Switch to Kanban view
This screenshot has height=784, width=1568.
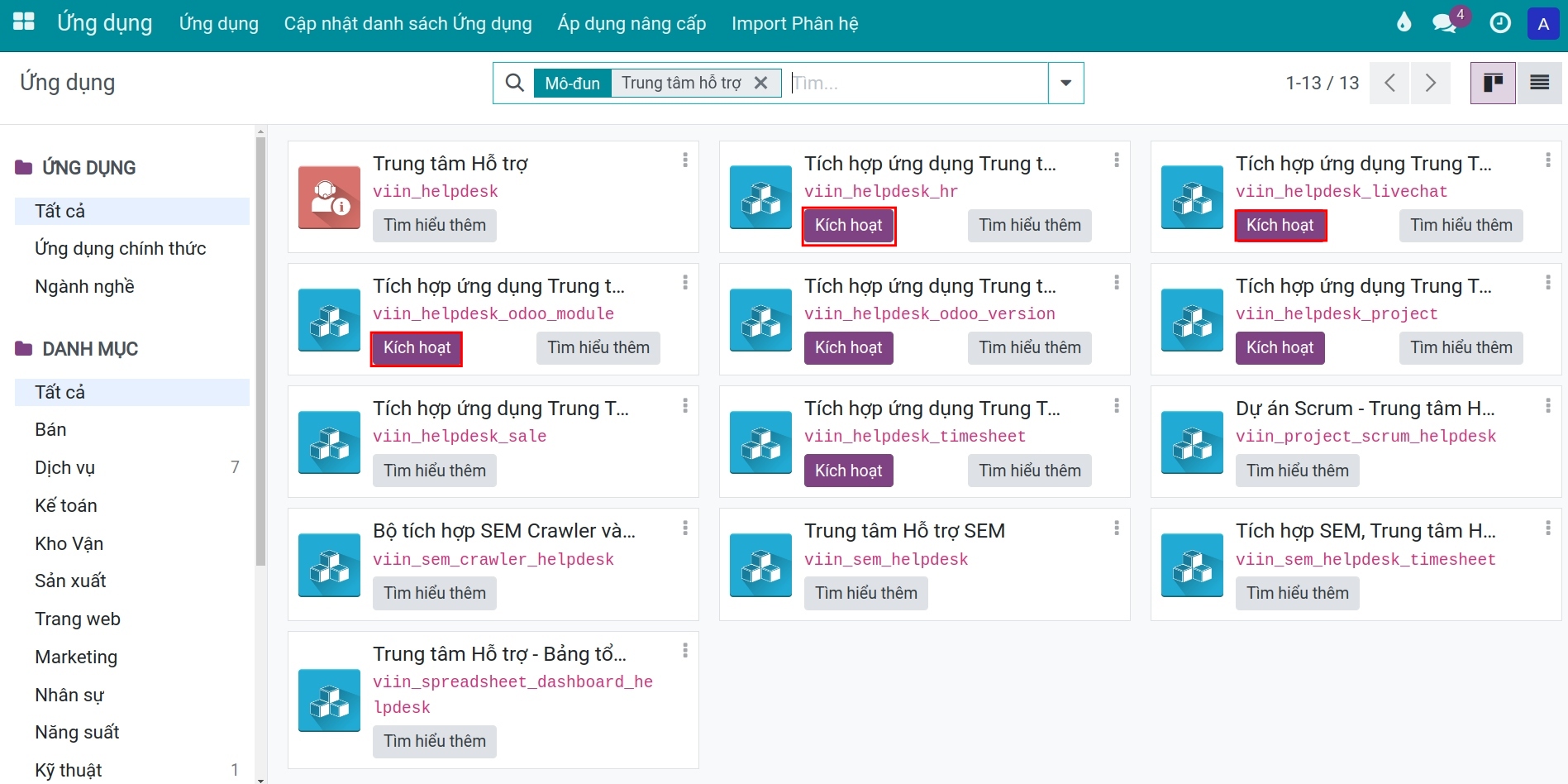point(1493,83)
